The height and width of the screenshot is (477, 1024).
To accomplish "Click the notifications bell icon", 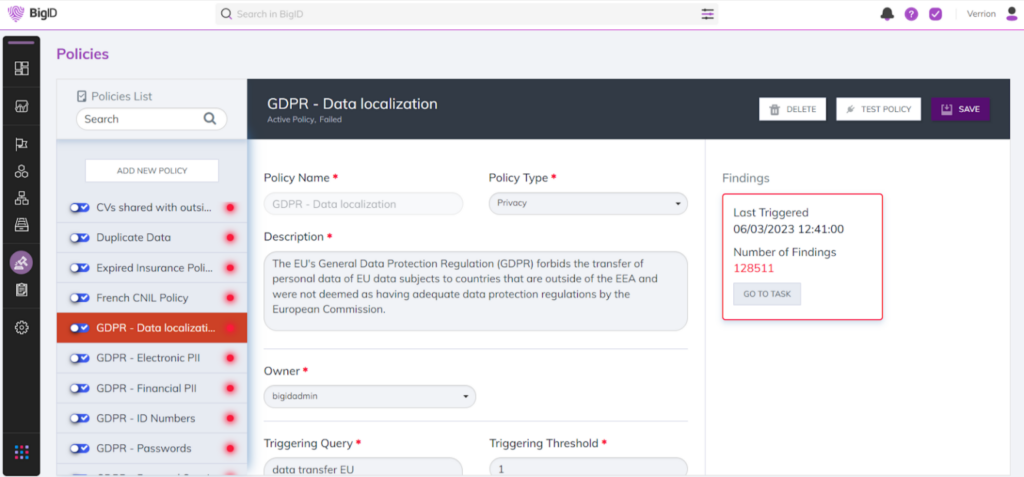I will 887,14.
